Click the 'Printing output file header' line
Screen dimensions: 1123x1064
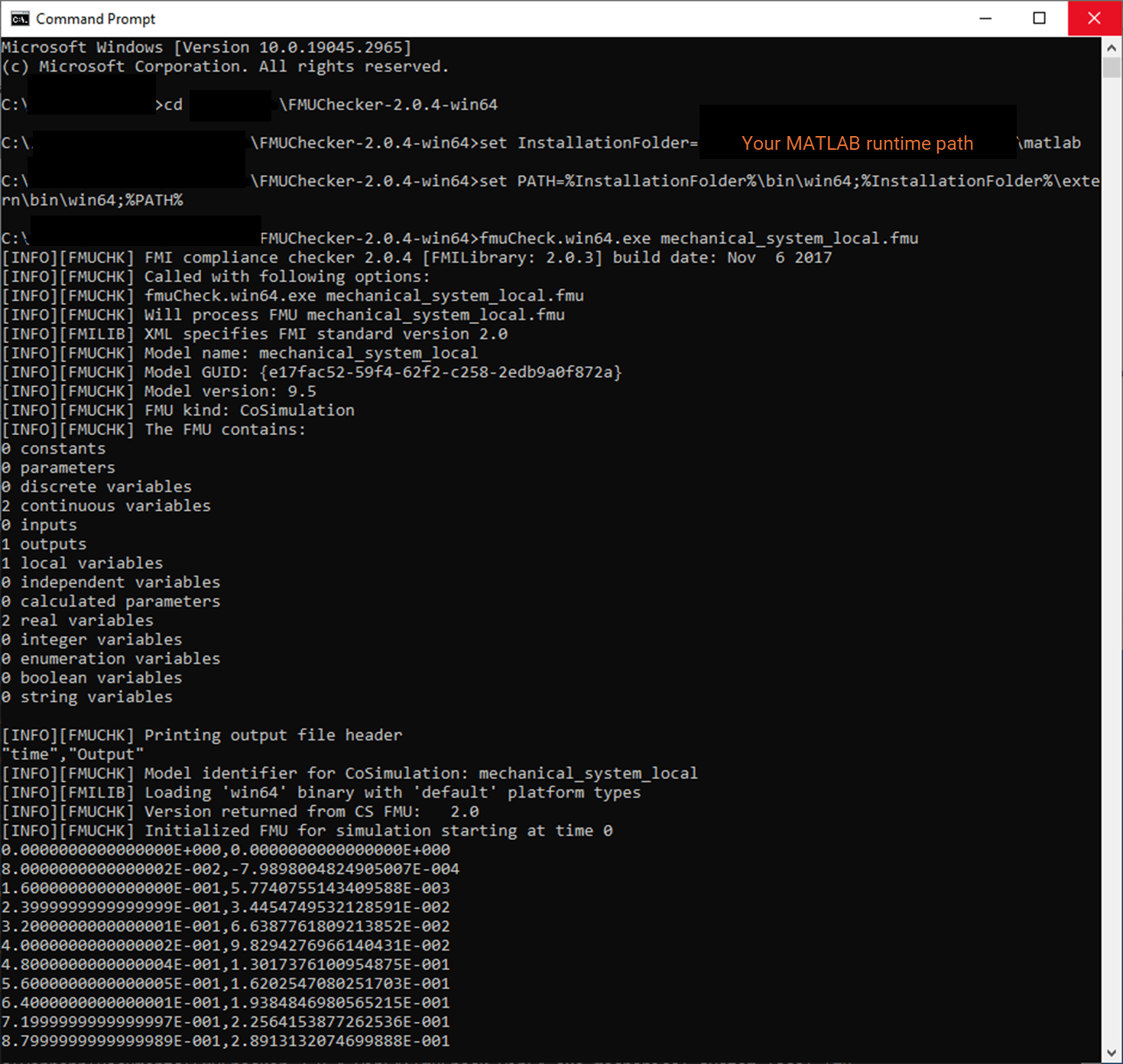pos(202,735)
